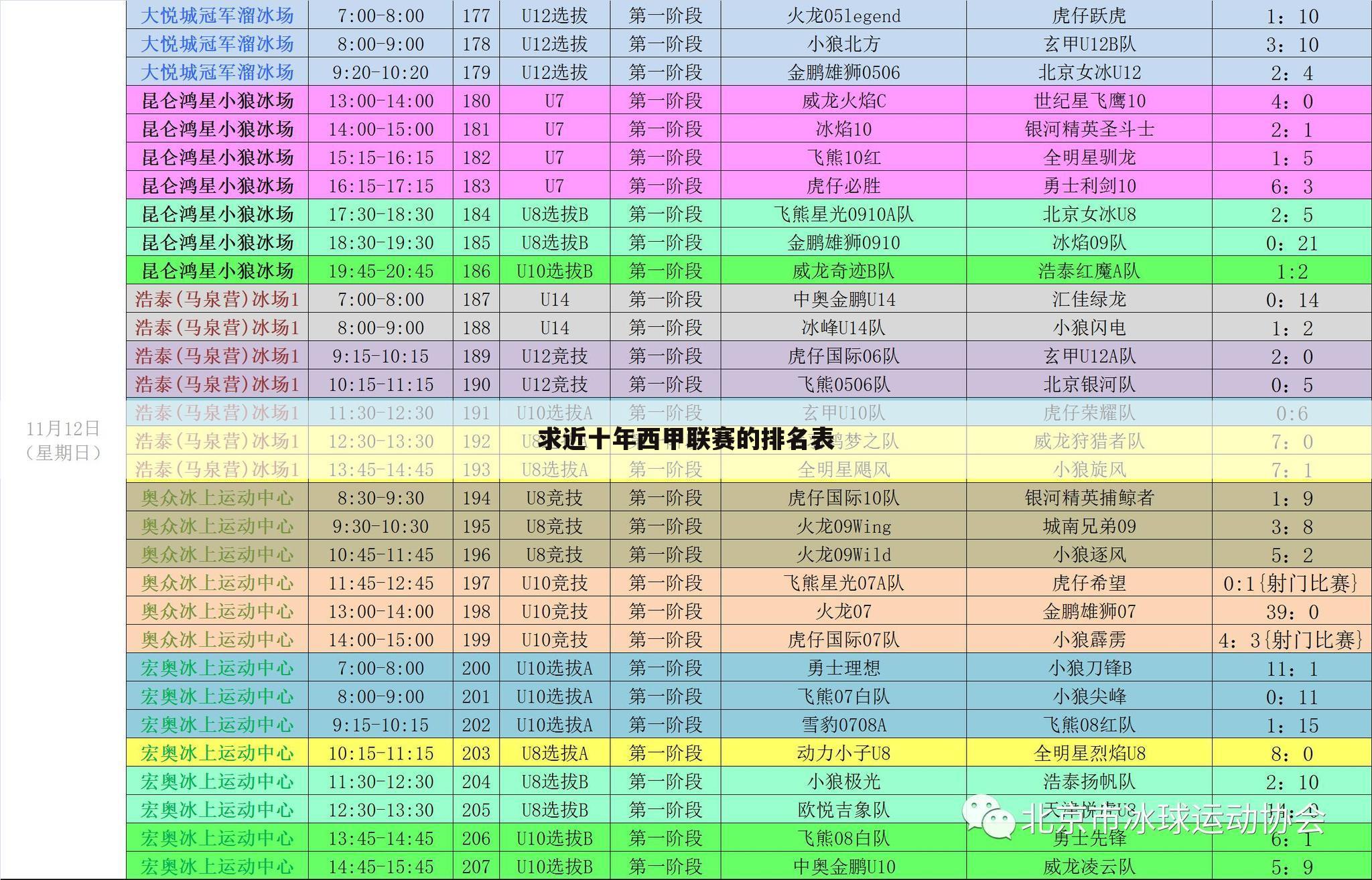Click the 北京银河队 cell
The height and width of the screenshot is (880, 1372).
pyautogui.click(x=1089, y=384)
